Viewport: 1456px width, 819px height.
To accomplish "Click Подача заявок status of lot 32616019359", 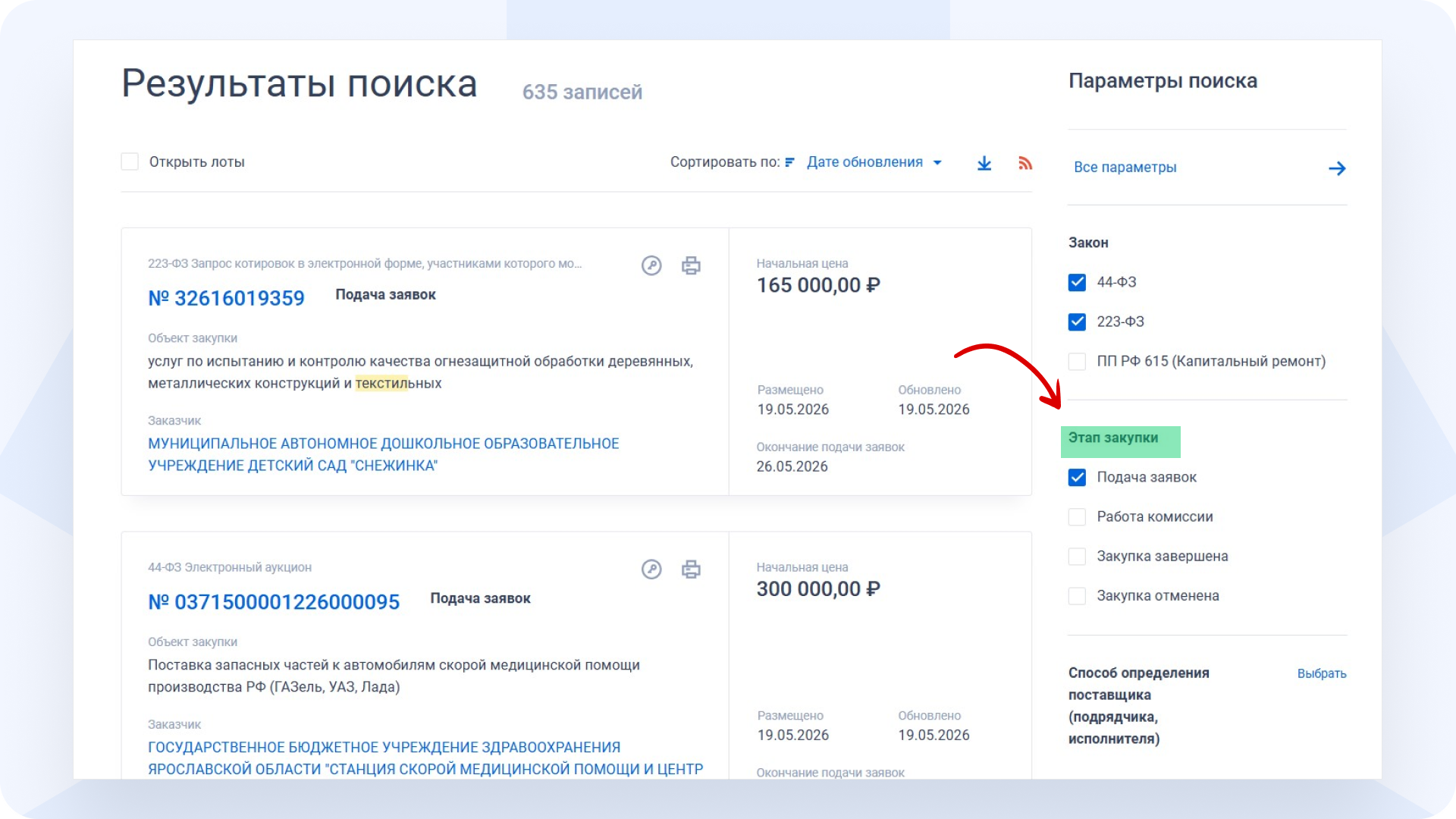I will (x=385, y=295).
